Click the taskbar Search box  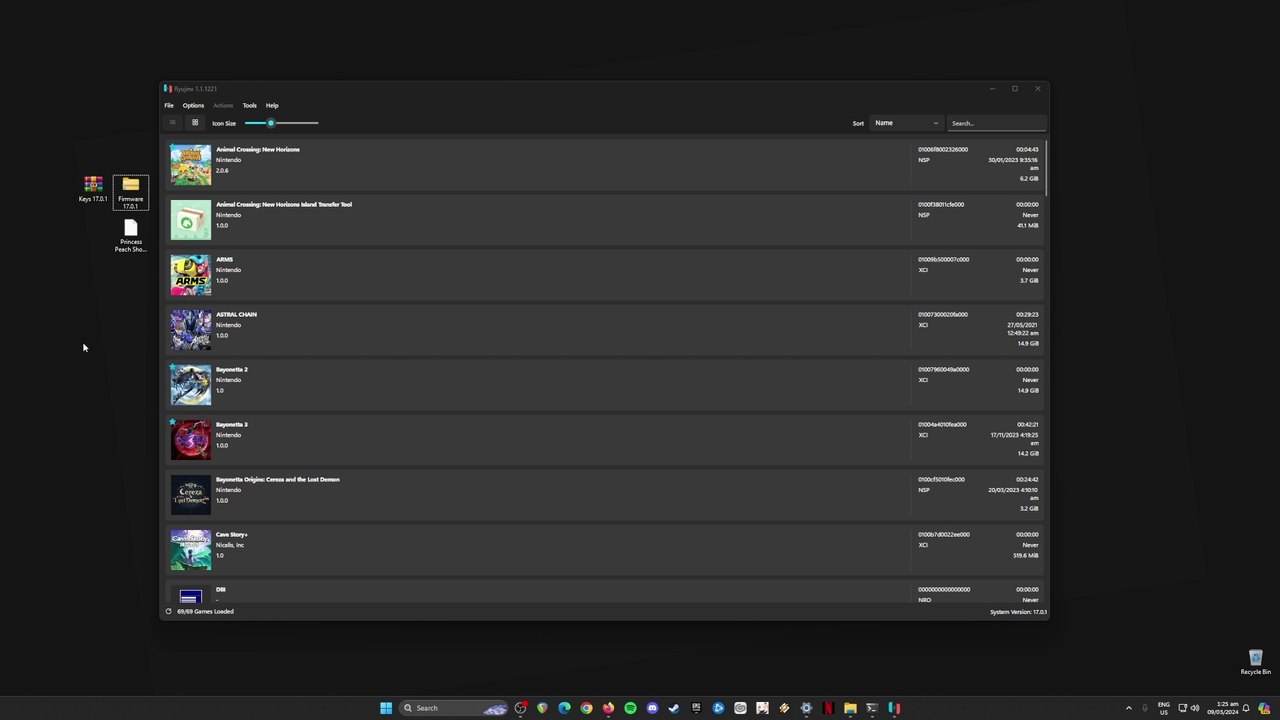pyautogui.click(x=454, y=708)
